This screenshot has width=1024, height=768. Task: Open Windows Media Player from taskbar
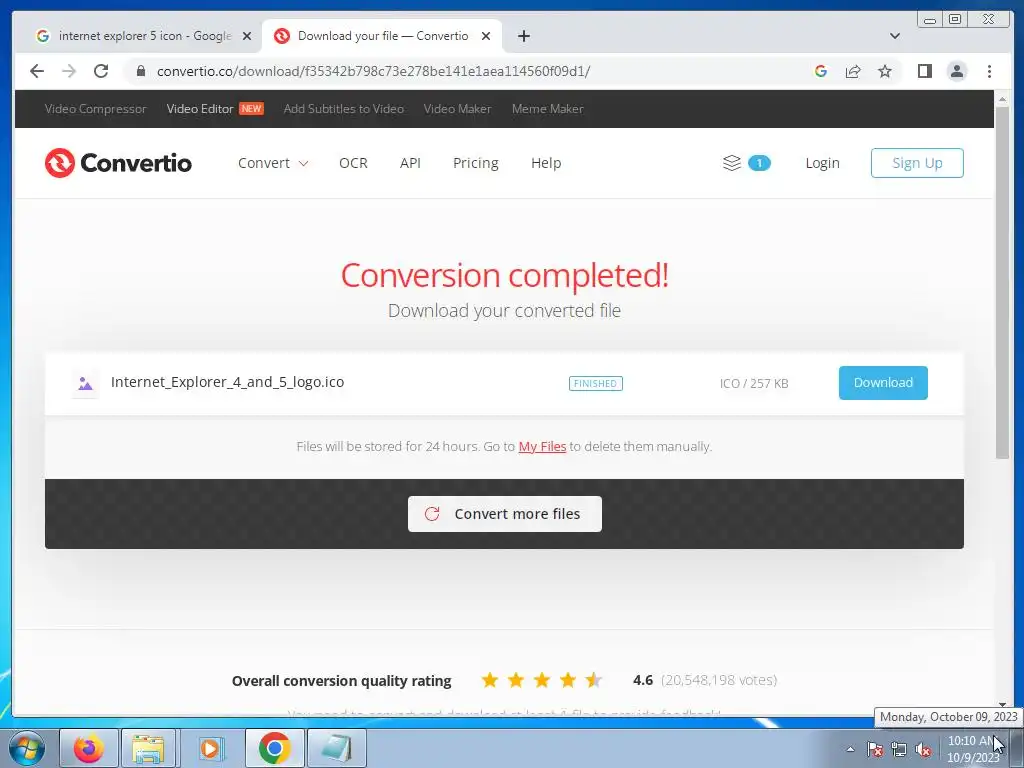coord(210,748)
